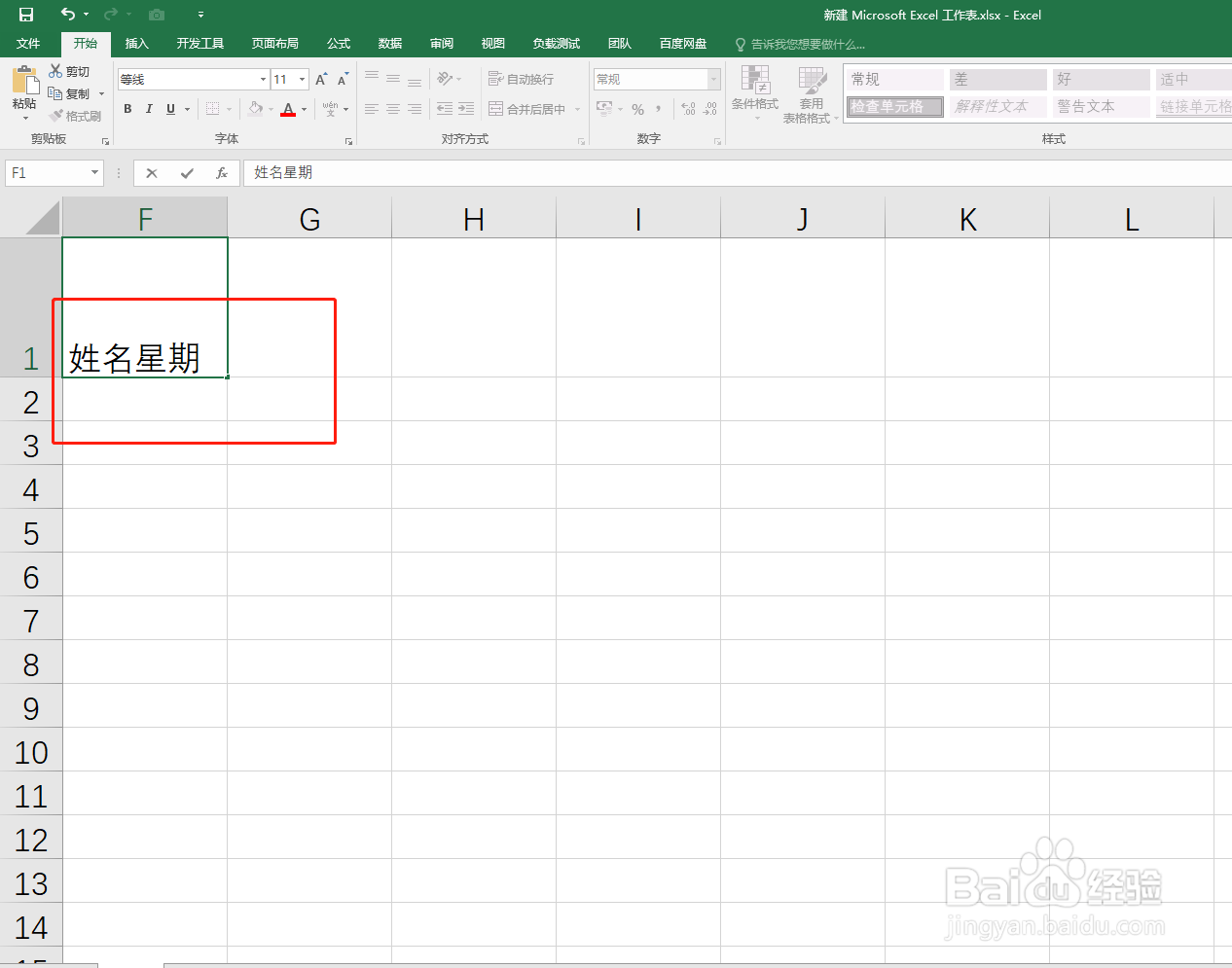Switch to the 公式 tab
The width and height of the screenshot is (1232, 968).
coord(339,44)
